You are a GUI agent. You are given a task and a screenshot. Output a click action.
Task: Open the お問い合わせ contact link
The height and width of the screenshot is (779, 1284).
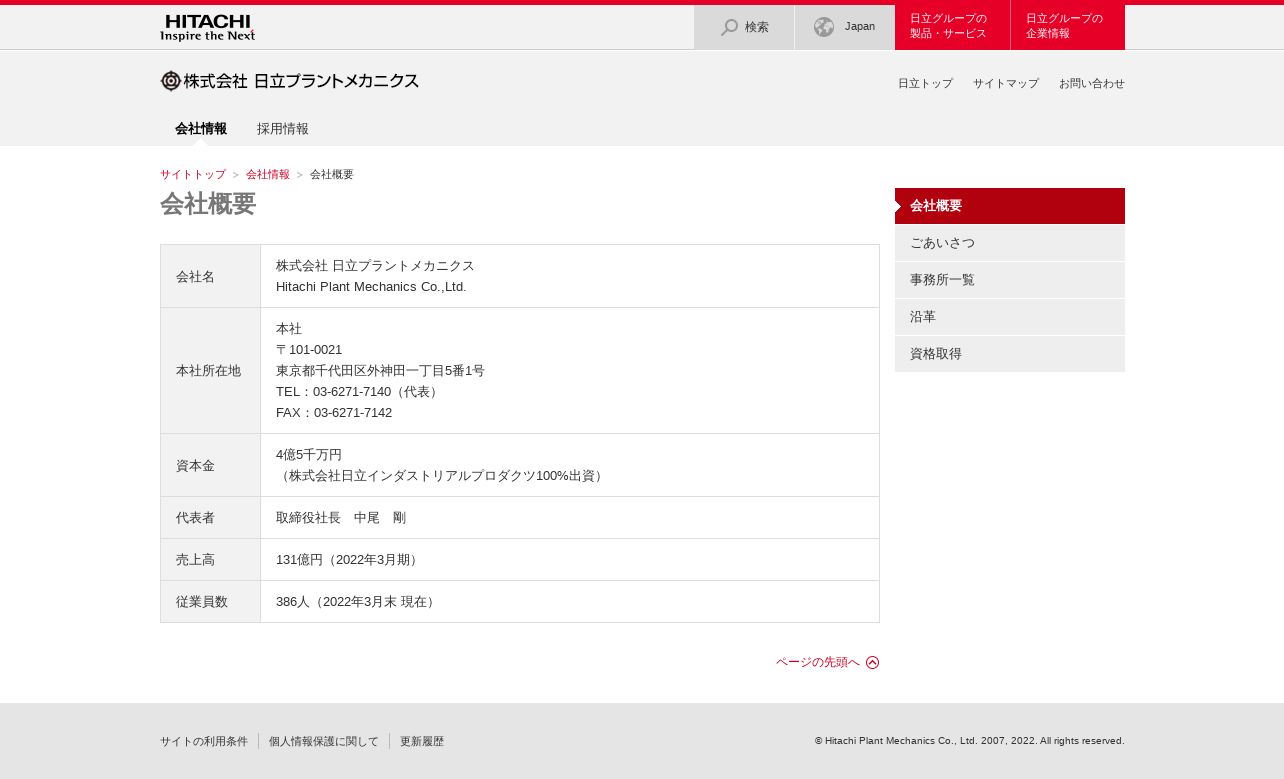pyautogui.click(x=1092, y=84)
